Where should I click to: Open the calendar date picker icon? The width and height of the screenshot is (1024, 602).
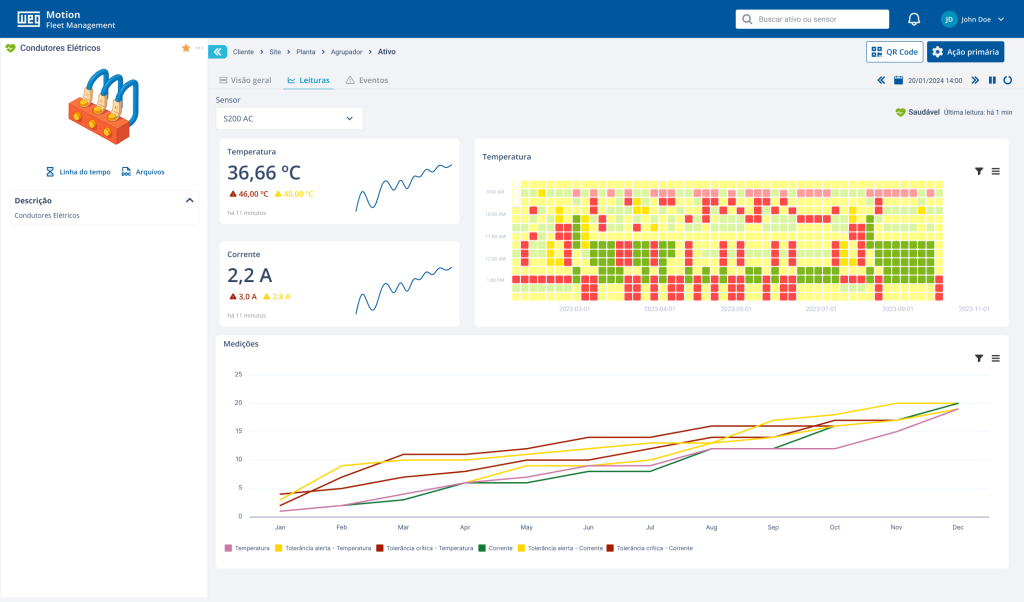click(898, 80)
